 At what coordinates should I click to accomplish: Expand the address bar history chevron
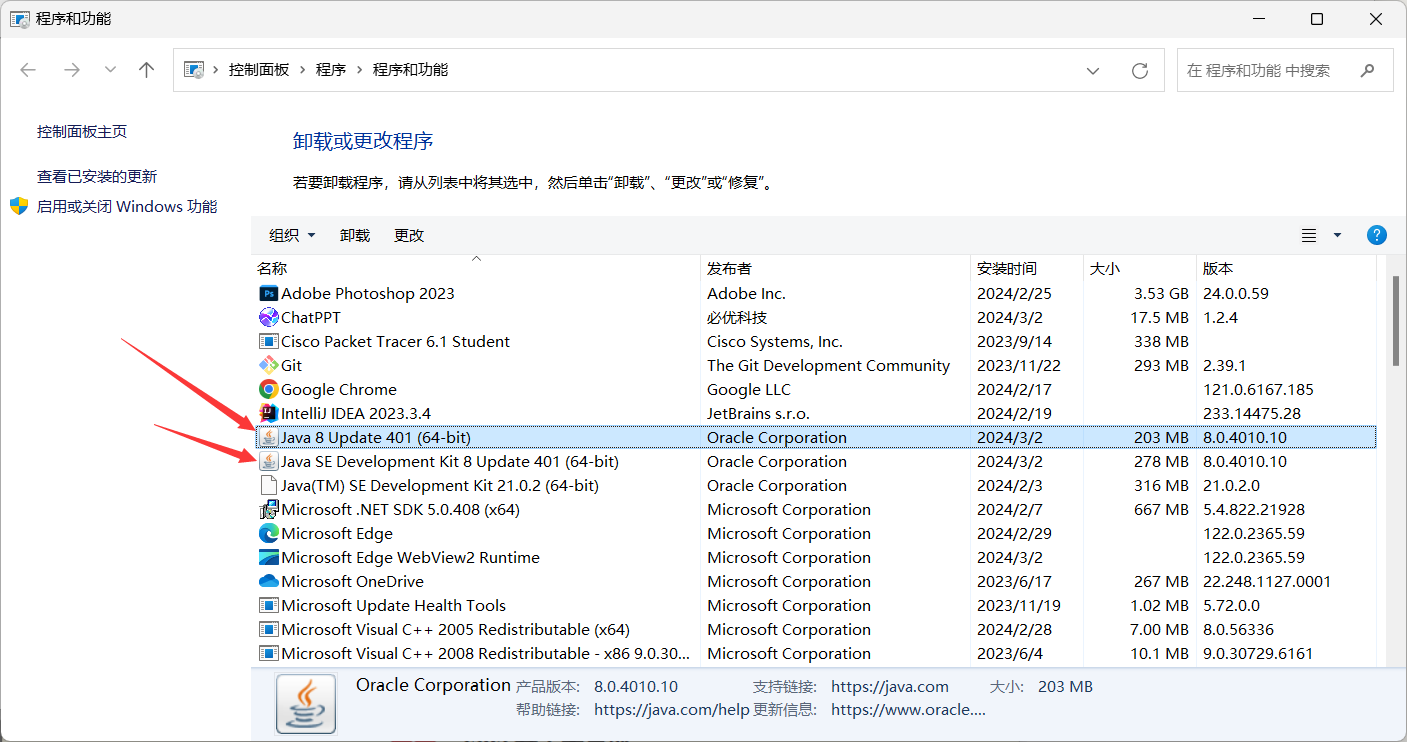pos(1093,70)
